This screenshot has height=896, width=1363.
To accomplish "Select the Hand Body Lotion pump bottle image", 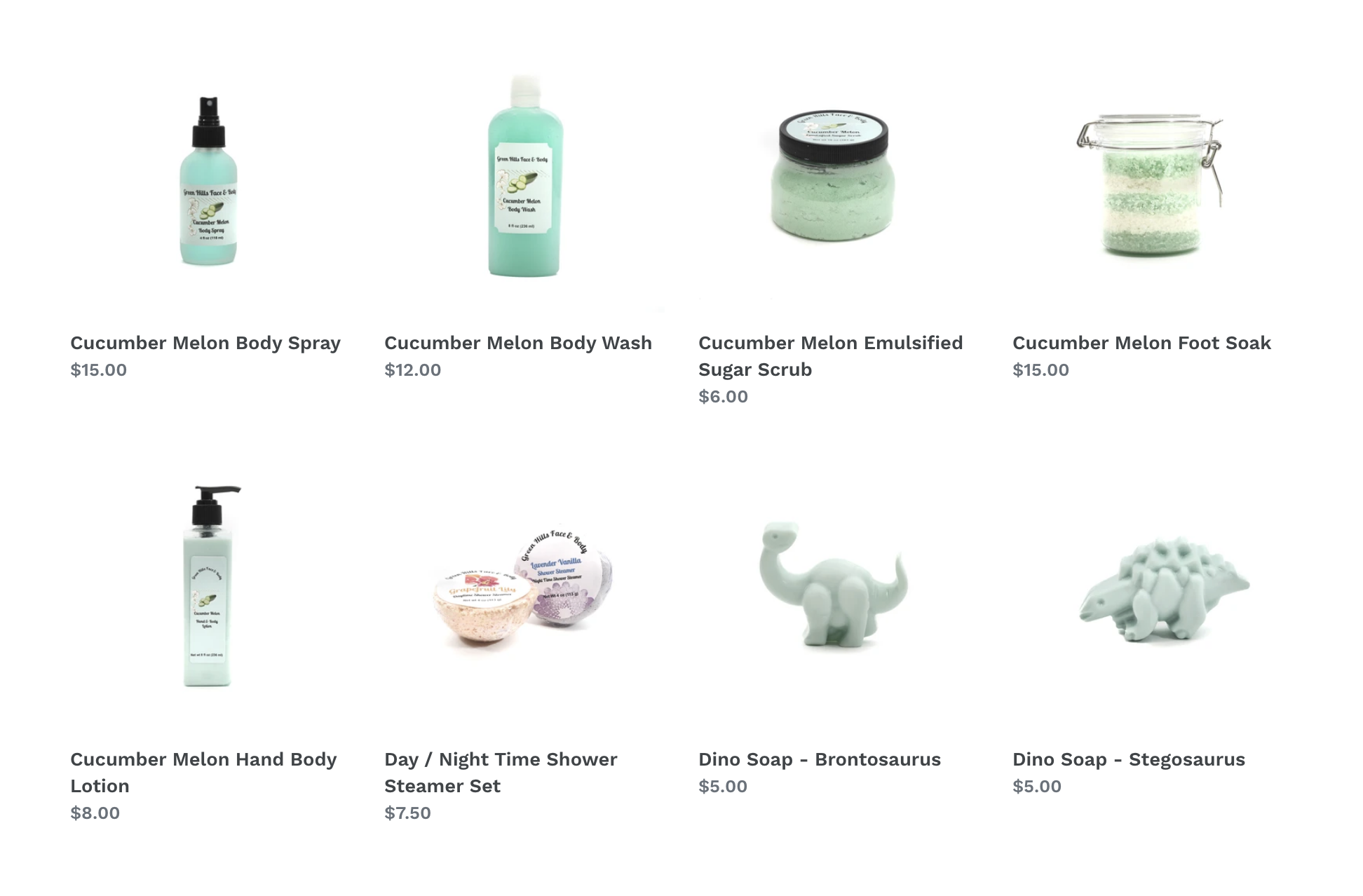I will 209,585.
